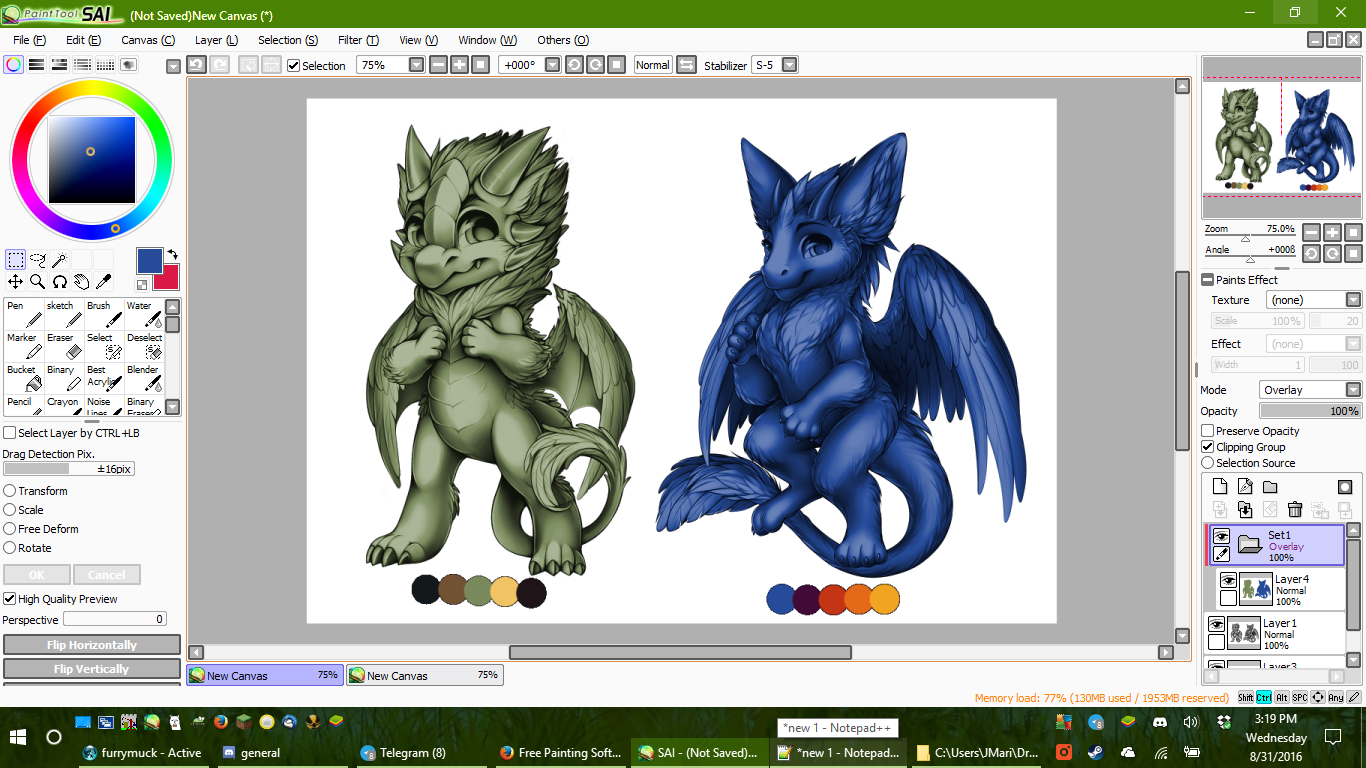The width and height of the screenshot is (1366, 768).
Task: Click the red background color swatch
Action: click(x=169, y=281)
